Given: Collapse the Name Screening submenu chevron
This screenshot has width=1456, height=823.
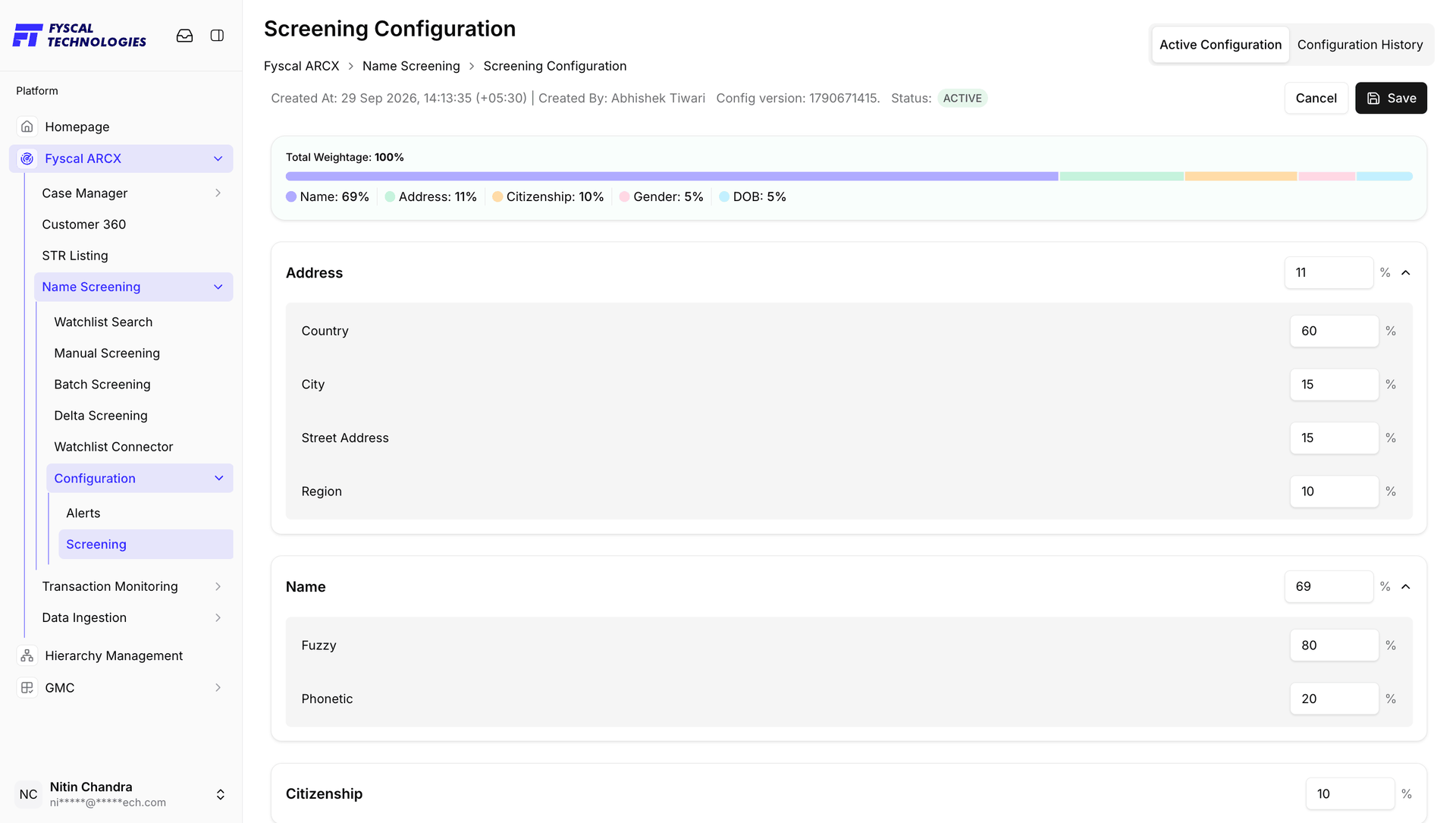Looking at the screenshot, I should pos(218,287).
